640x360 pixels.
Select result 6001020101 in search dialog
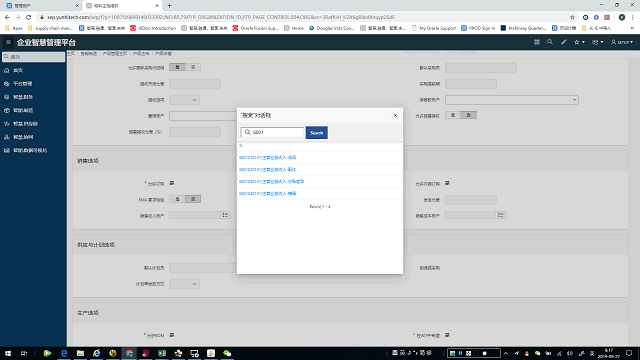pyautogui.click(x=267, y=169)
